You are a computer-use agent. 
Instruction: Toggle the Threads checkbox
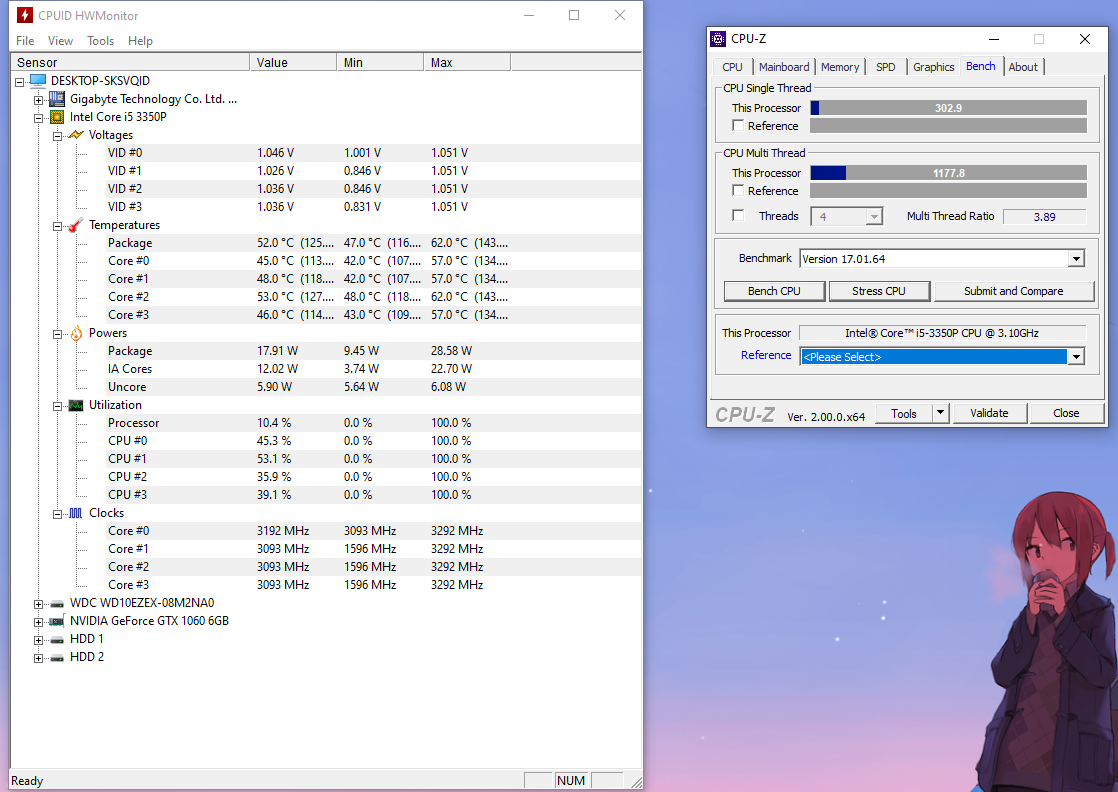pyautogui.click(x=738, y=216)
